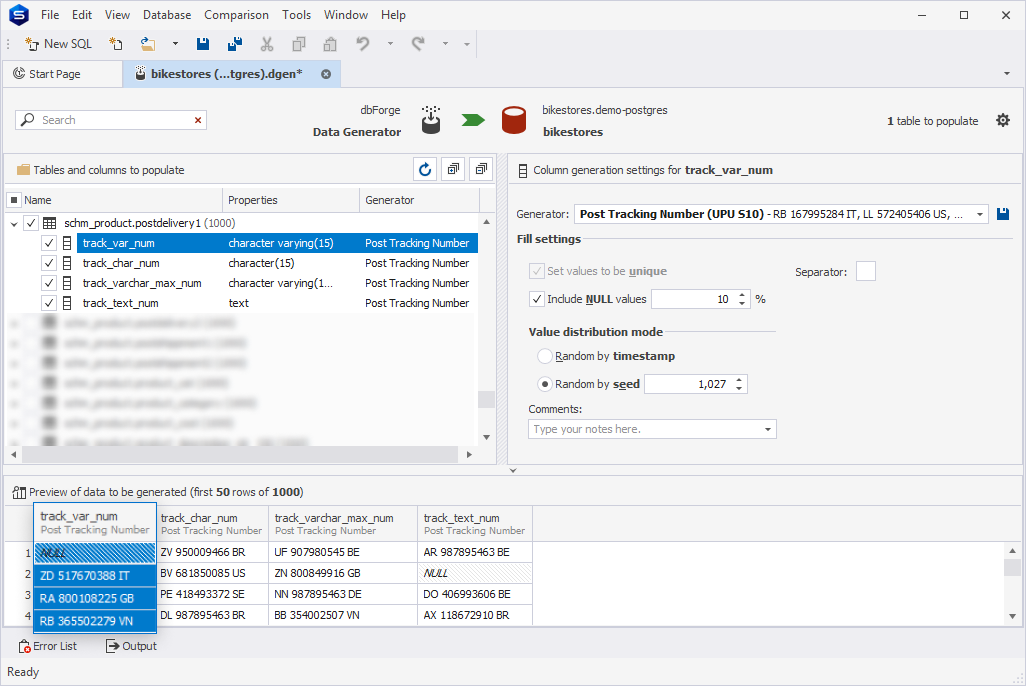The height and width of the screenshot is (686, 1026).
Task: Open the Redo history dropdown arrow
Action: [445, 44]
